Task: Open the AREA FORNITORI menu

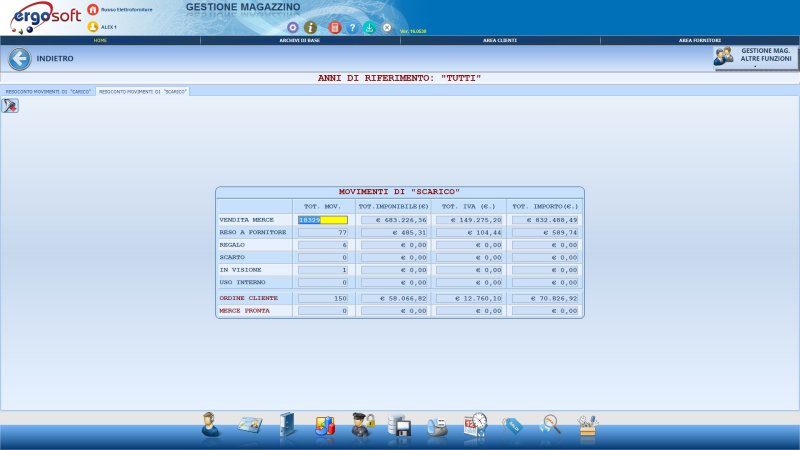Action: (700, 40)
